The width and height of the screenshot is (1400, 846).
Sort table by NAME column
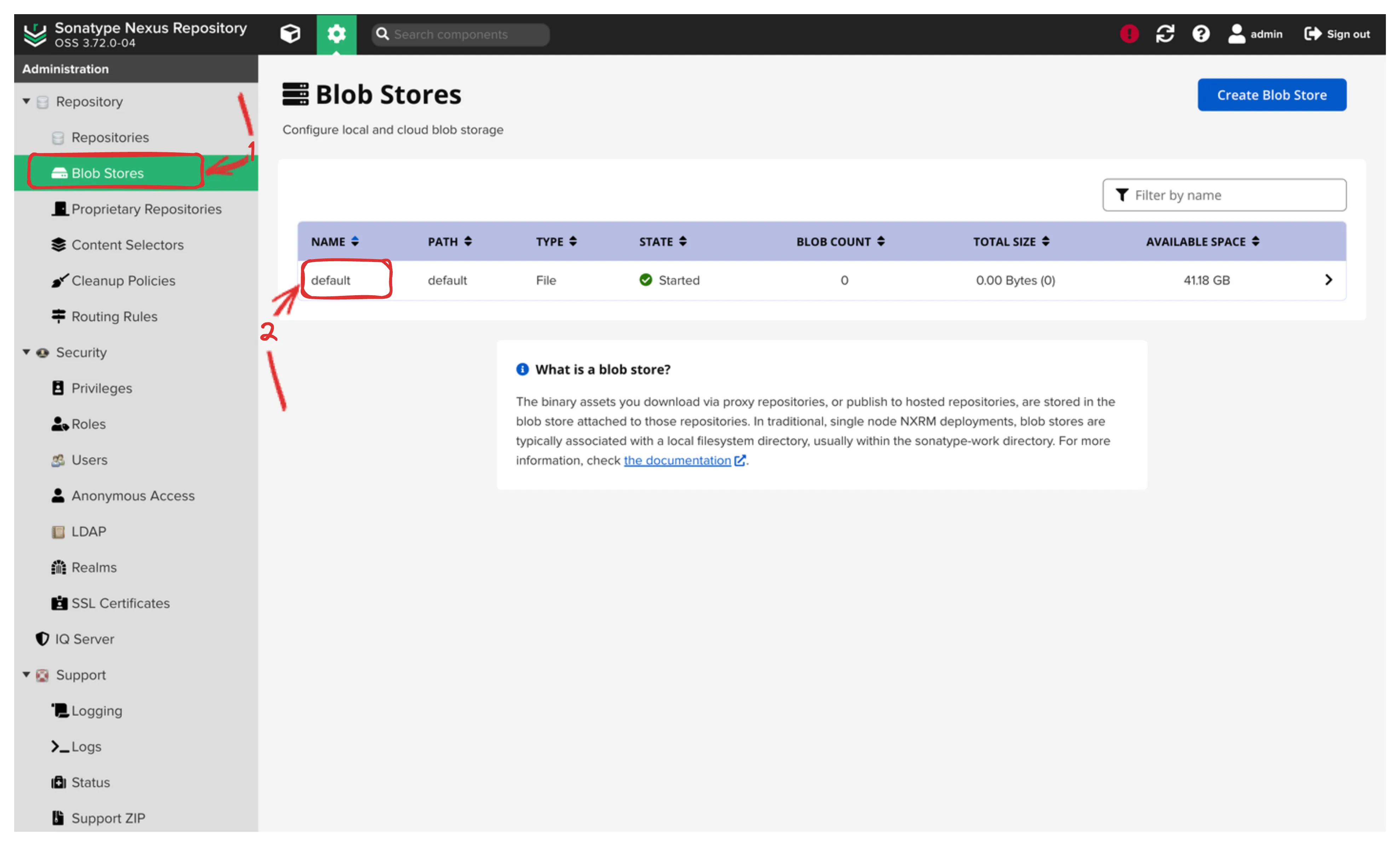pos(335,242)
